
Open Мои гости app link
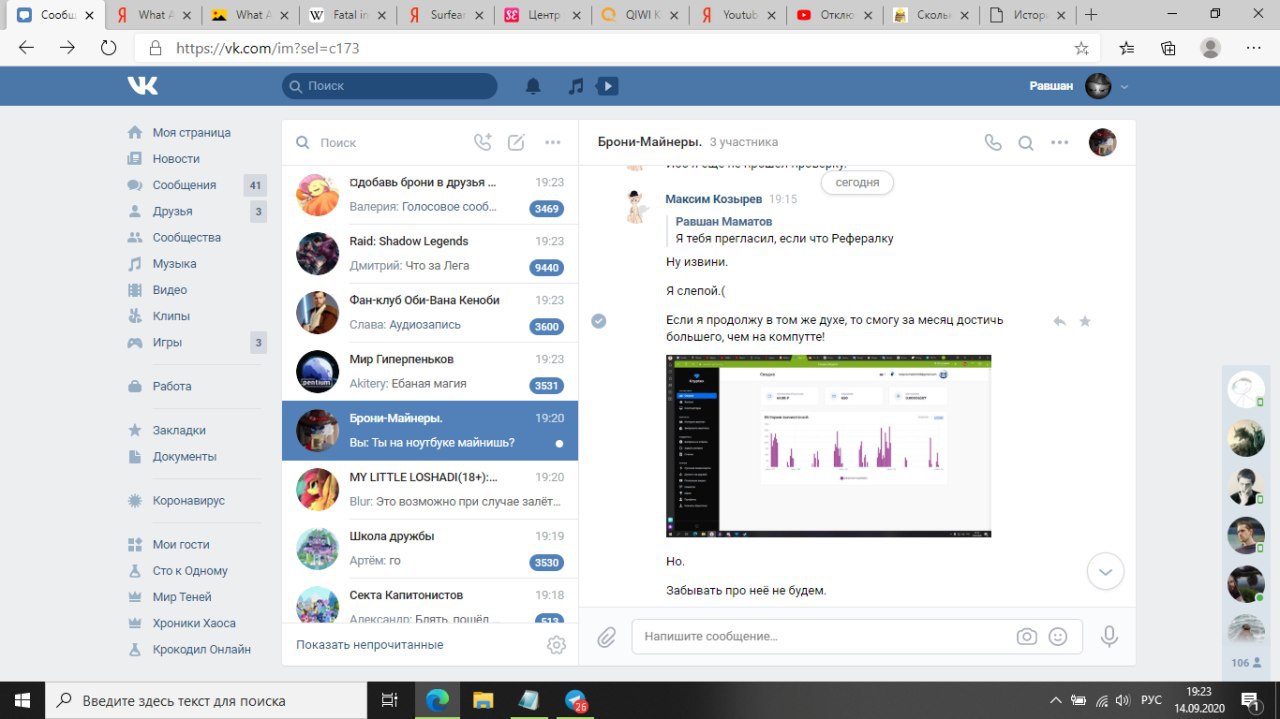(x=181, y=545)
